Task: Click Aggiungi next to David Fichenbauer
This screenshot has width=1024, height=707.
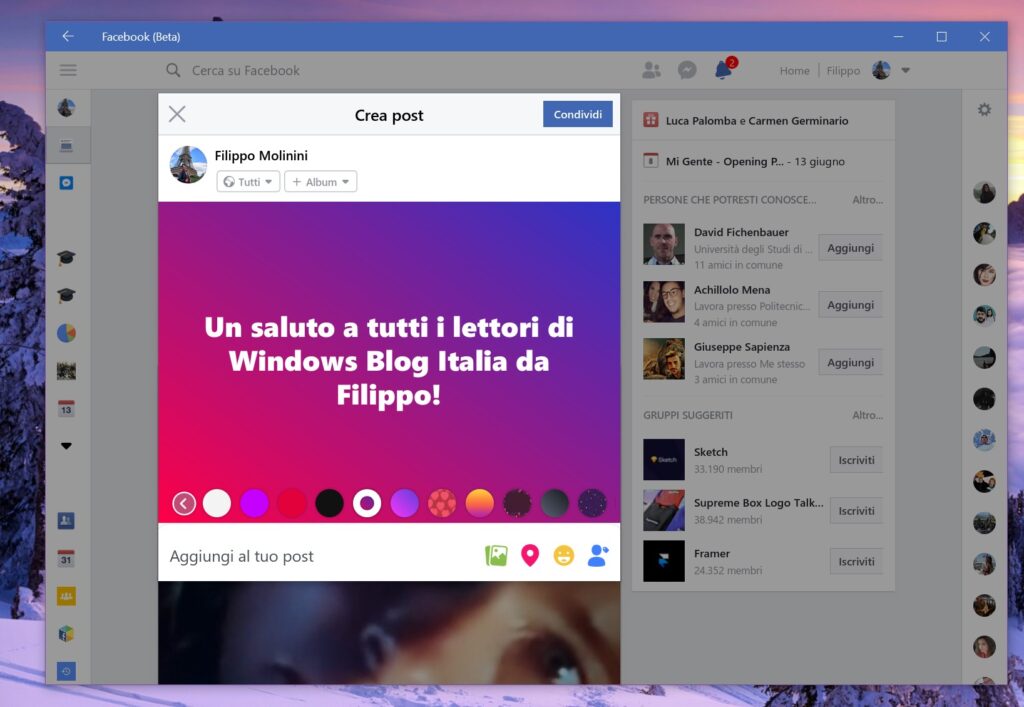Action: click(x=850, y=248)
